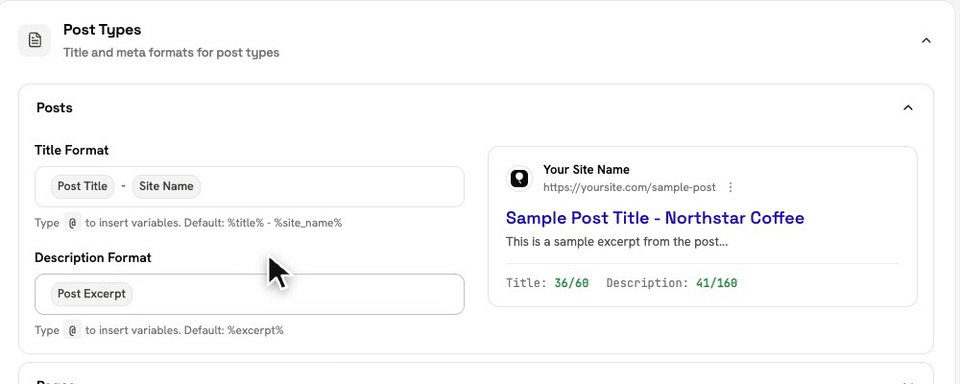Click the Post Excerpt variable chip
Screen dimensions: 960x384
(x=91, y=293)
